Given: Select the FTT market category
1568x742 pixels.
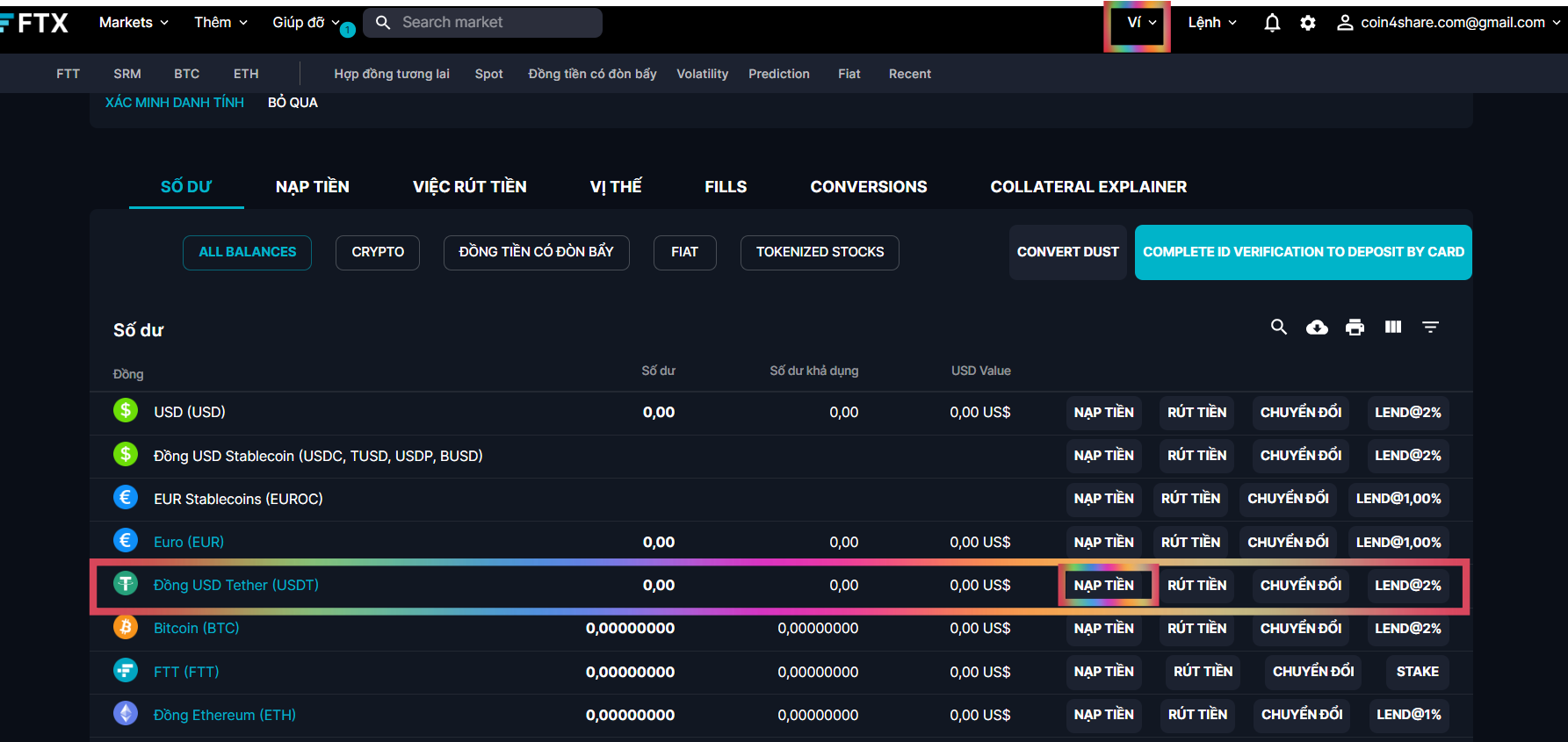Looking at the screenshot, I should [x=68, y=74].
